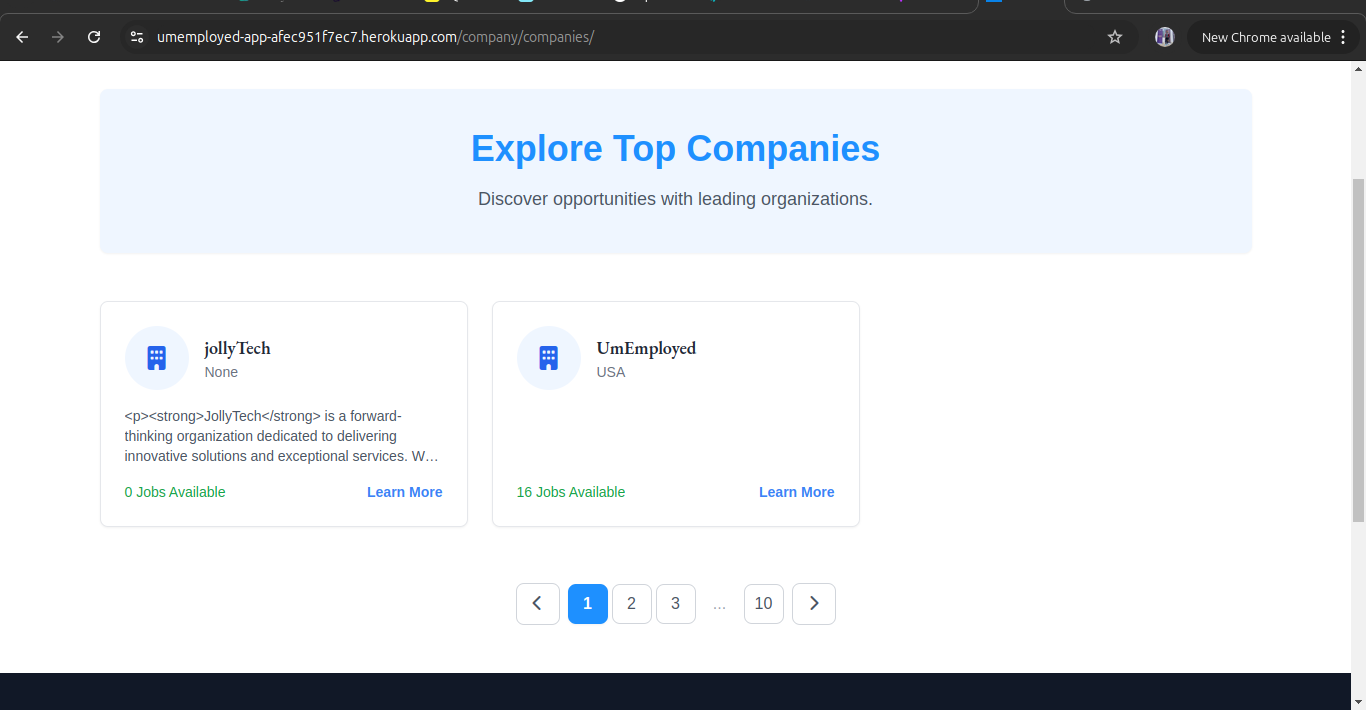This screenshot has width=1366, height=710.
Task: Open the Chrome profile avatar
Action: [x=1164, y=37]
